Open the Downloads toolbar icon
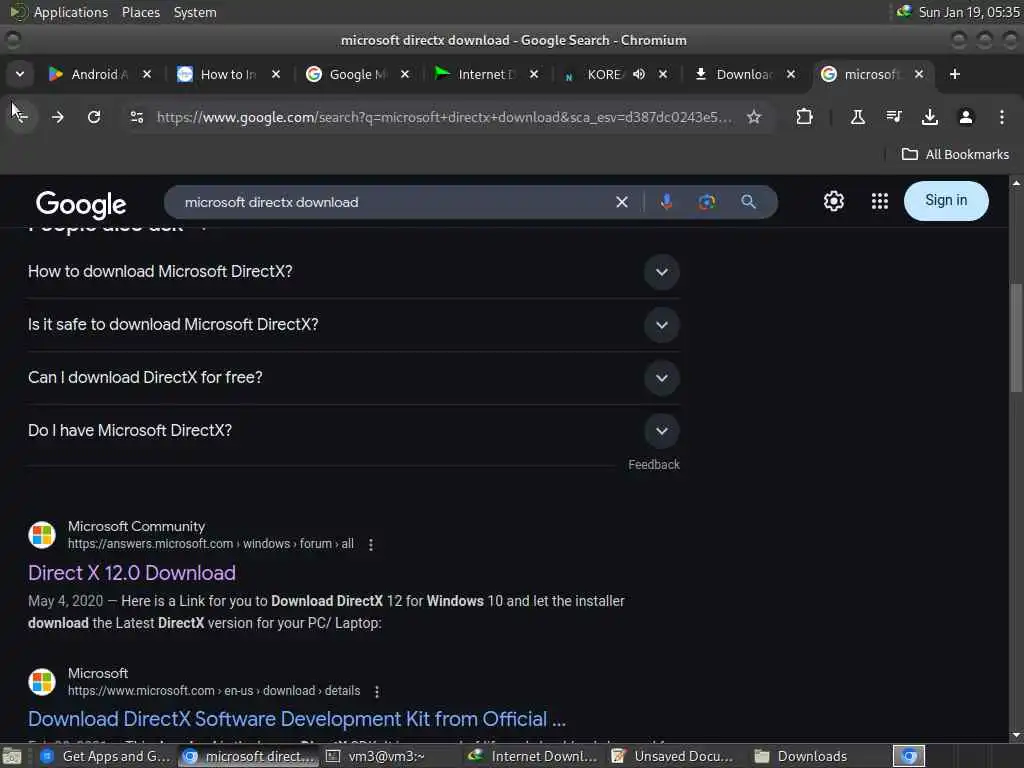Screen dimensions: 1024x768 [x=929, y=117]
